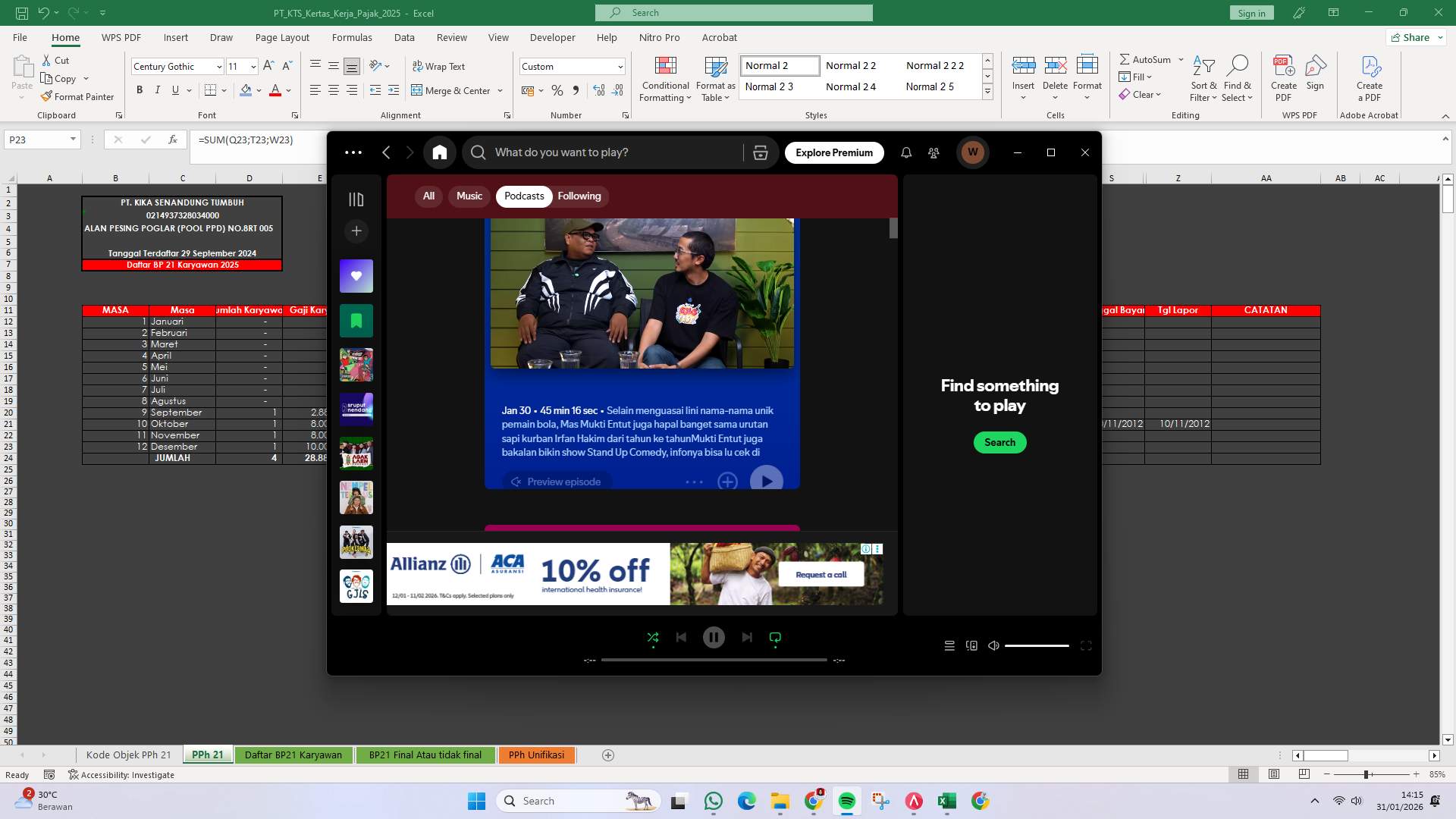
Task: Toggle Wrap Text in Excel ribbon
Action: (x=438, y=66)
